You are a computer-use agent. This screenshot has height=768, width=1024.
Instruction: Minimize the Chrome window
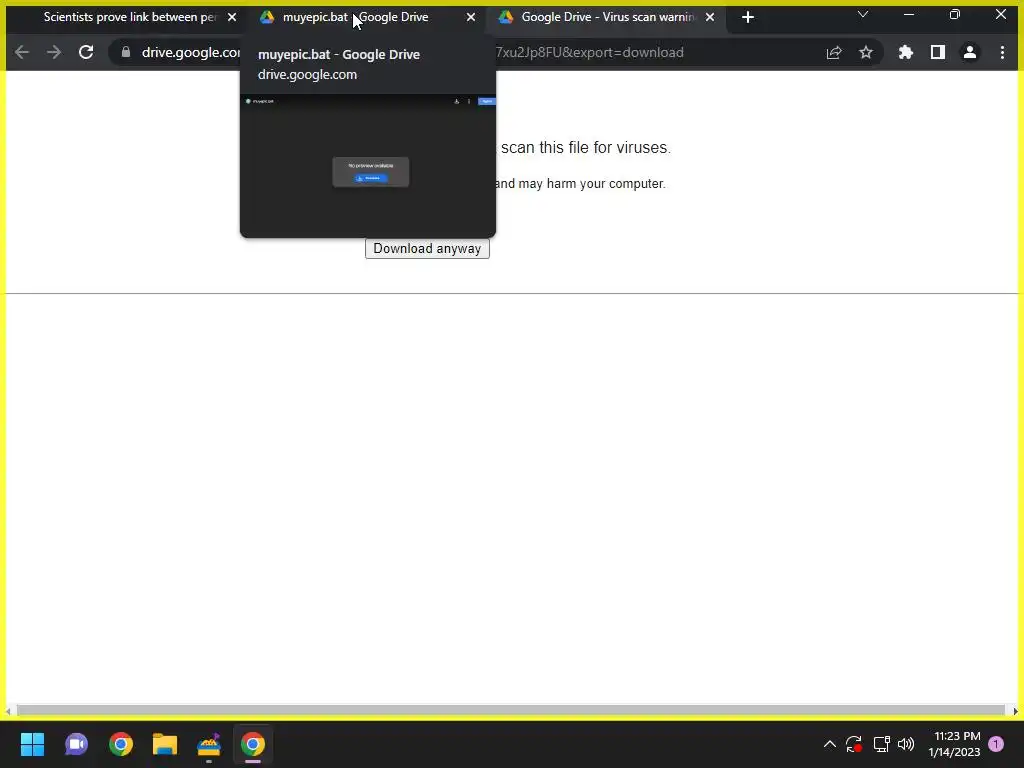pos(909,14)
